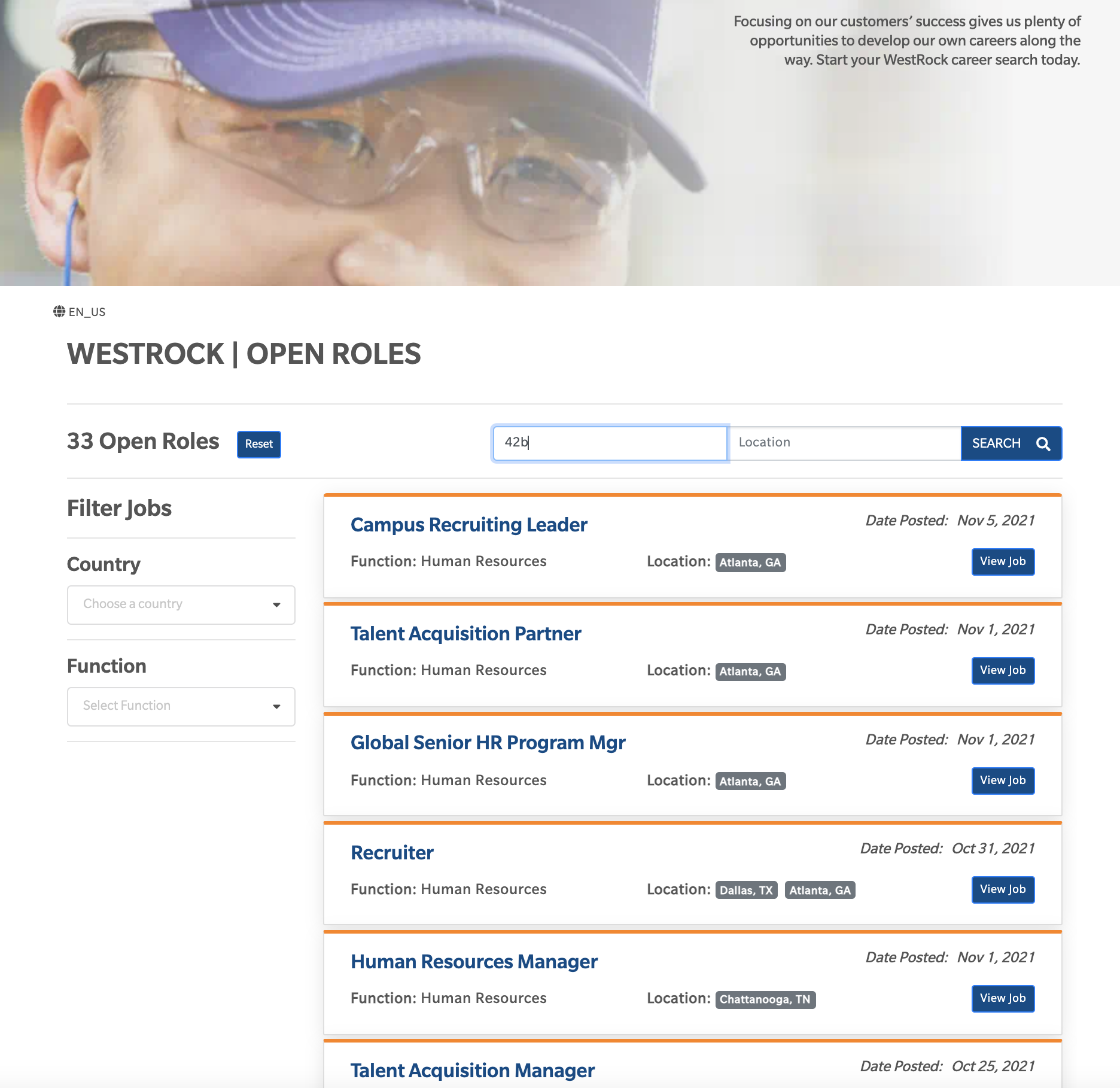Click the globe icon next to EN_US
This screenshot has height=1088, width=1120.
(x=60, y=311)
